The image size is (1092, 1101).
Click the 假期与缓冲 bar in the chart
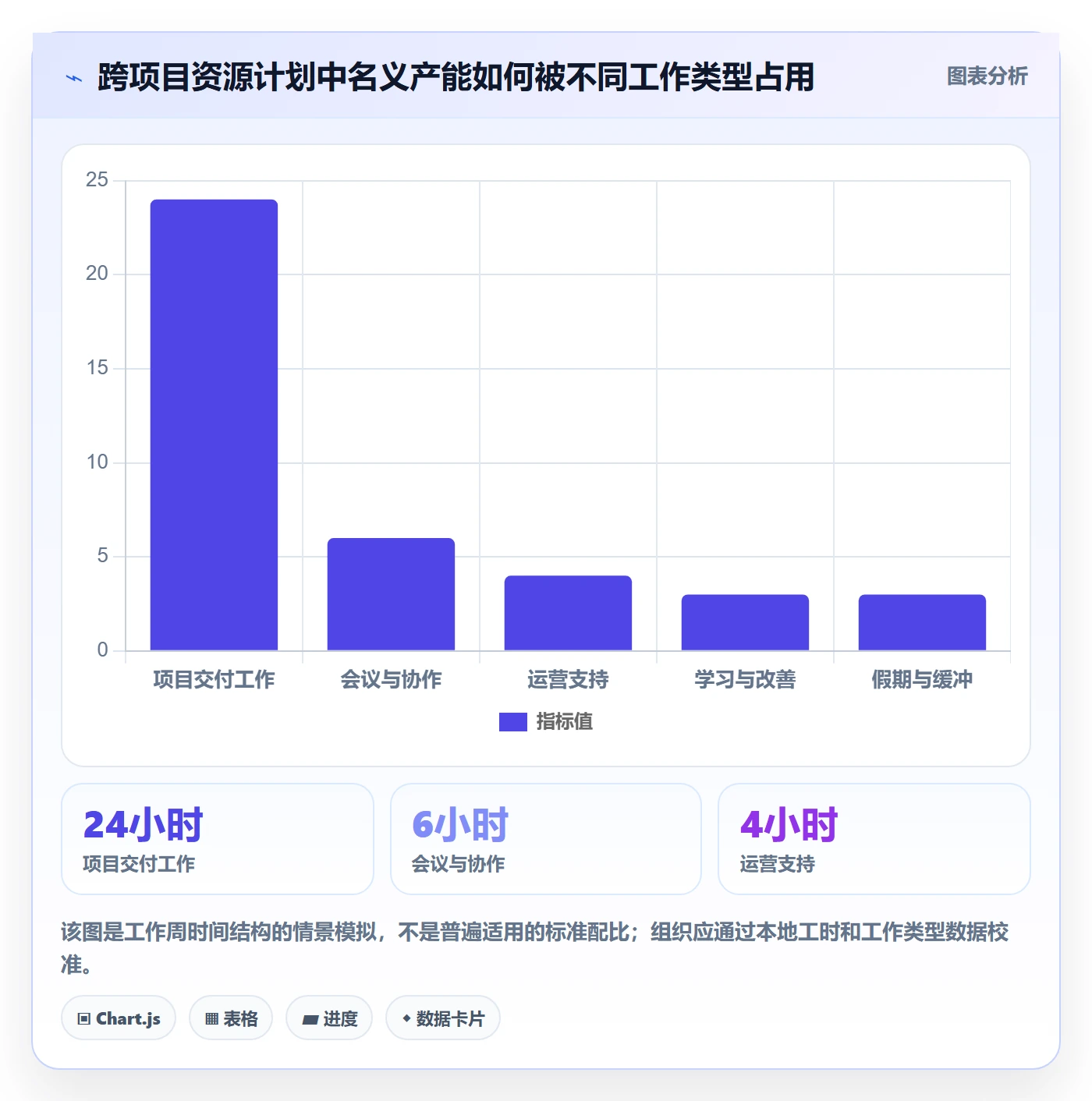tap(922, 622)
